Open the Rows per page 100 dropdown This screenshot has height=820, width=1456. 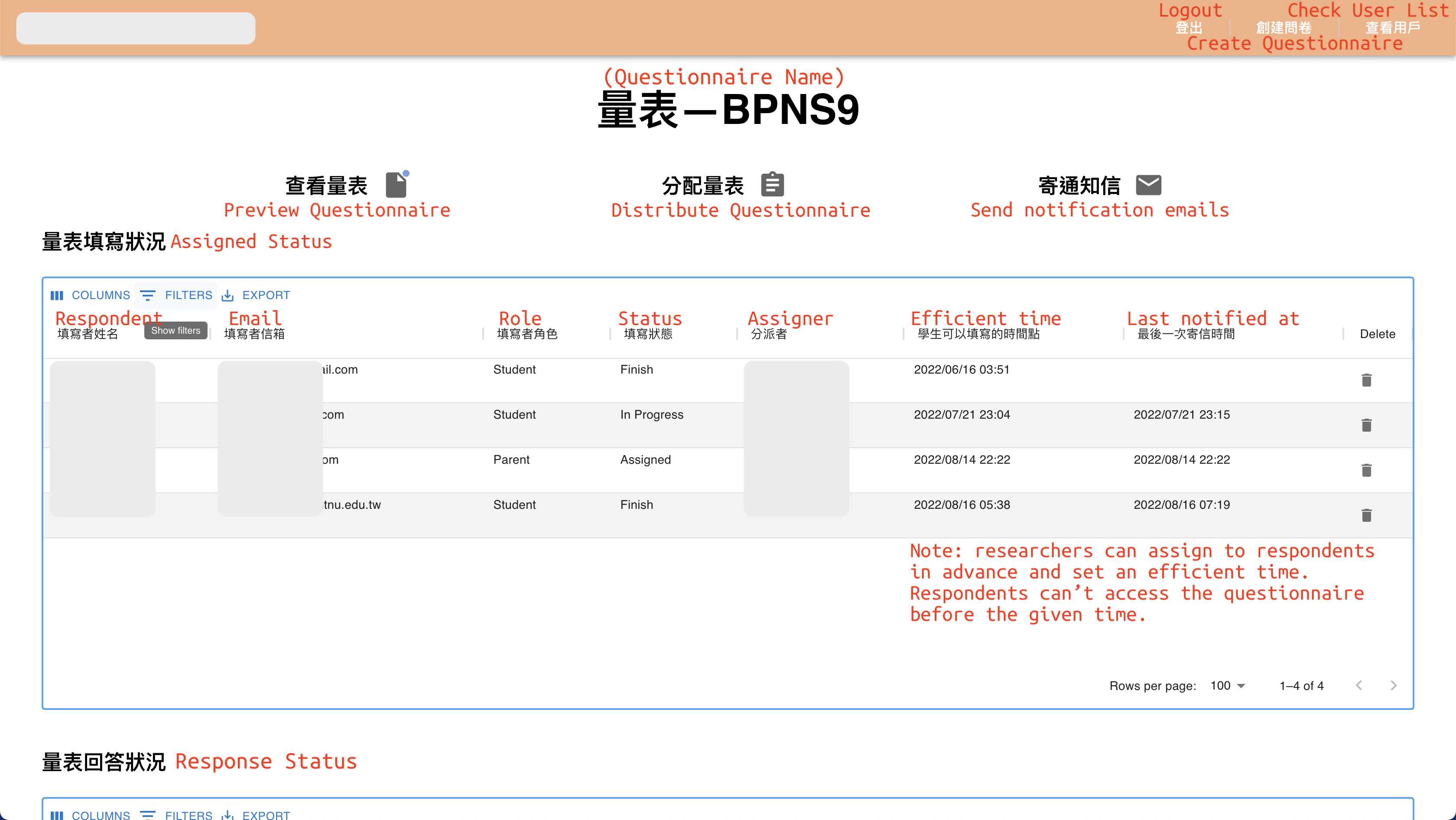point(1228,686)
